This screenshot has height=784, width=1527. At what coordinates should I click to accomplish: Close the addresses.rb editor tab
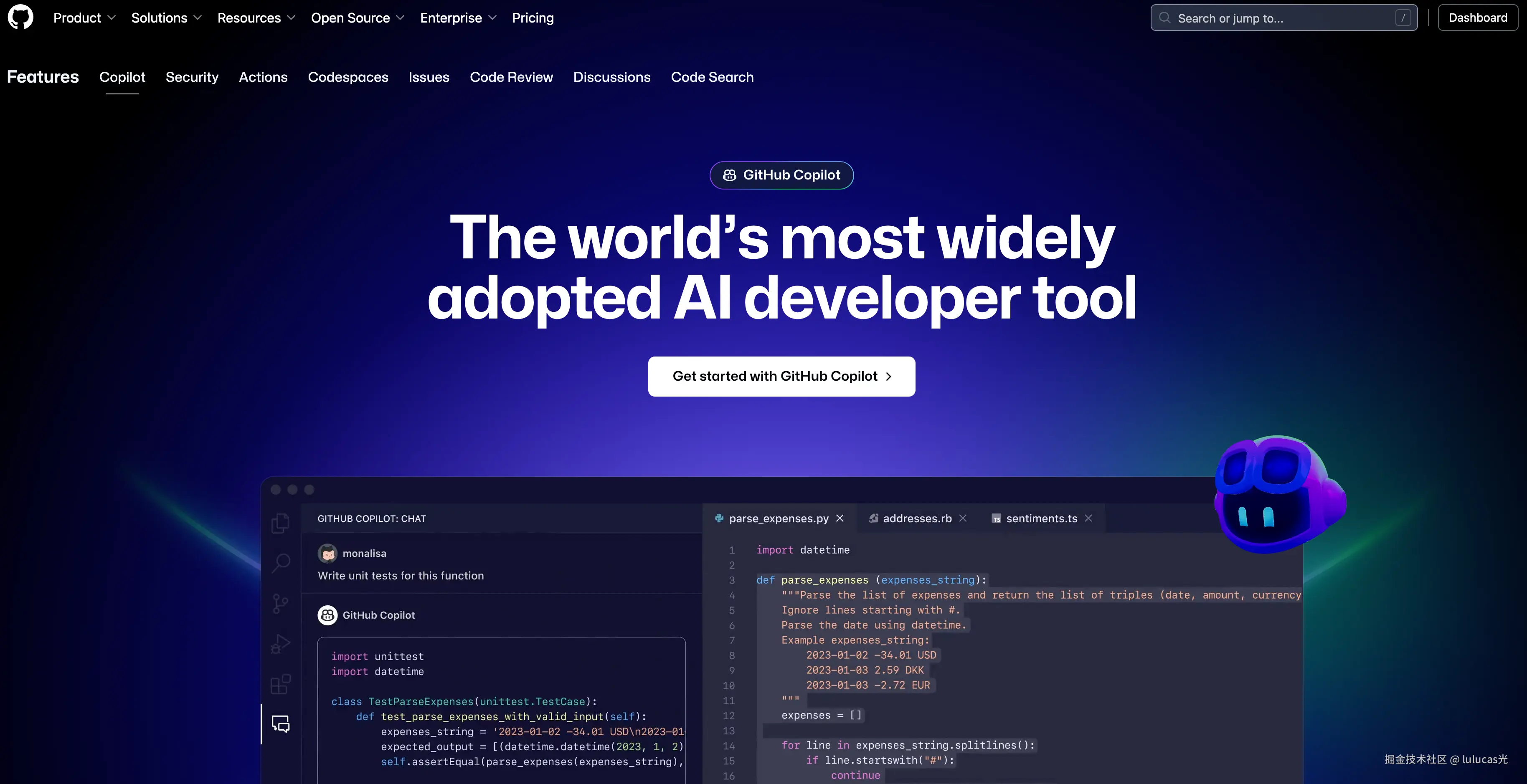pos(963,518)
